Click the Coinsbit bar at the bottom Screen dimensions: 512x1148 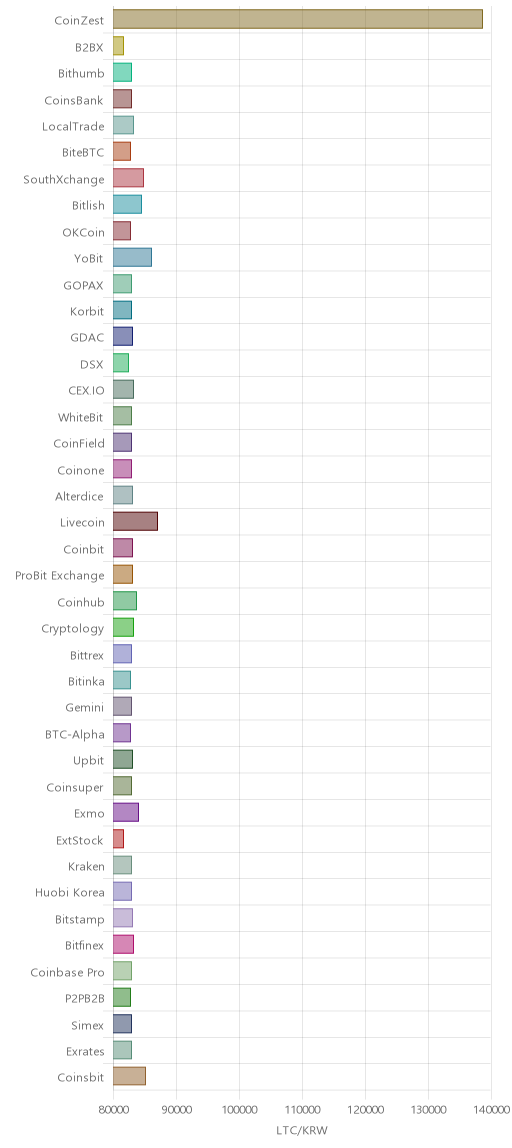click(x=129, y=1076)
